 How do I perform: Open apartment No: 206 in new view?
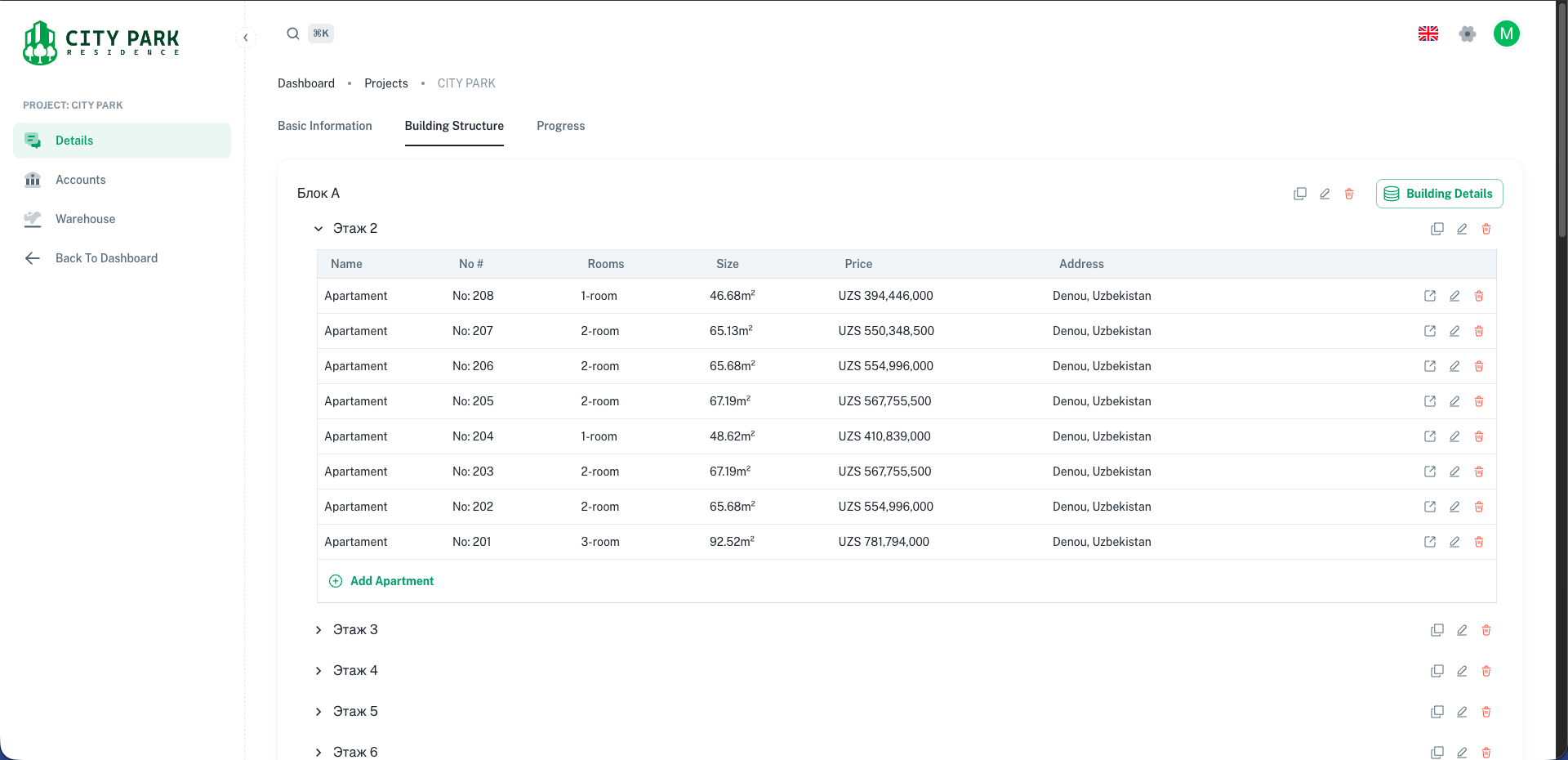[1430, 366]
